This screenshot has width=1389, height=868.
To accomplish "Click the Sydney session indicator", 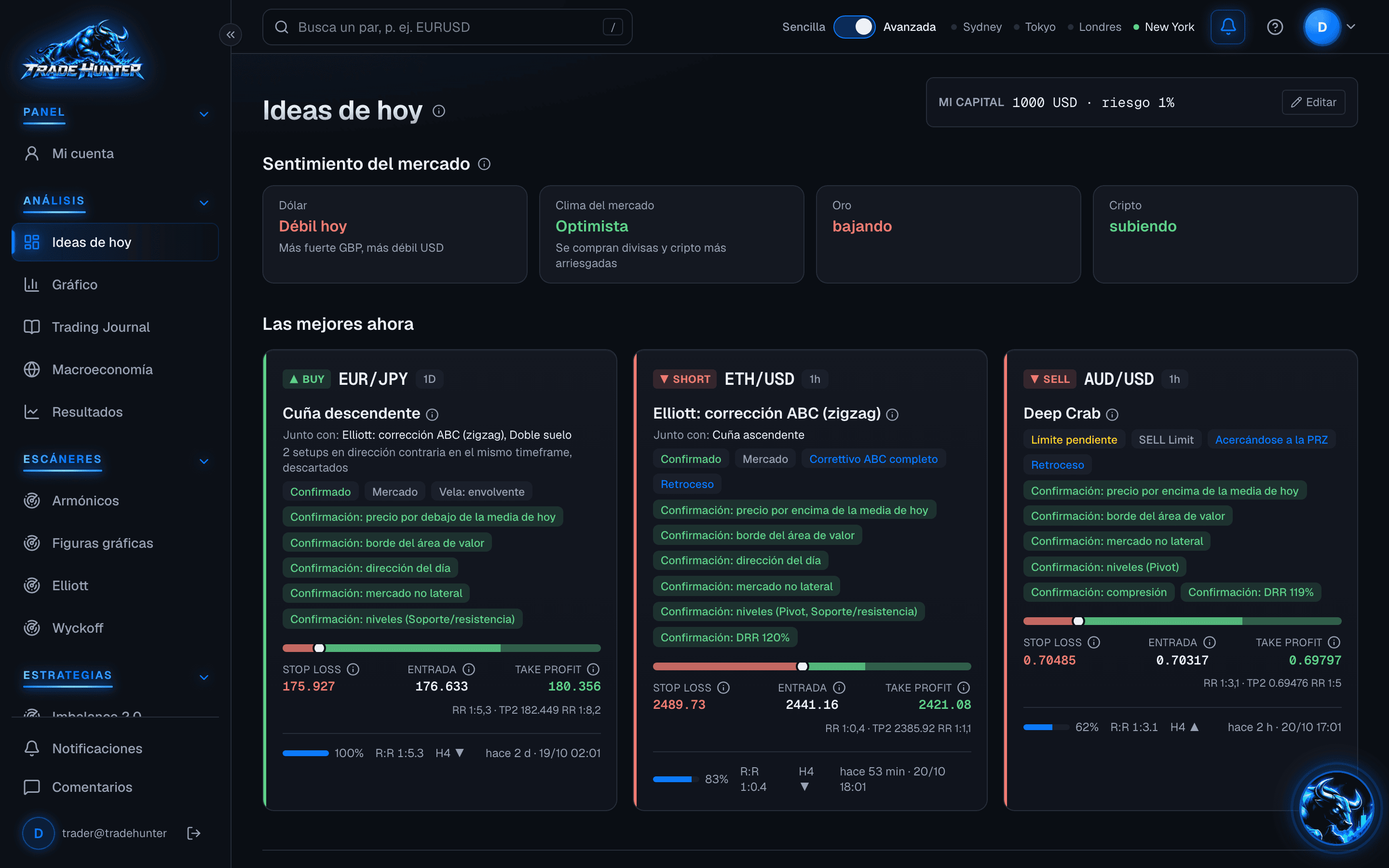I will (976, 27).
